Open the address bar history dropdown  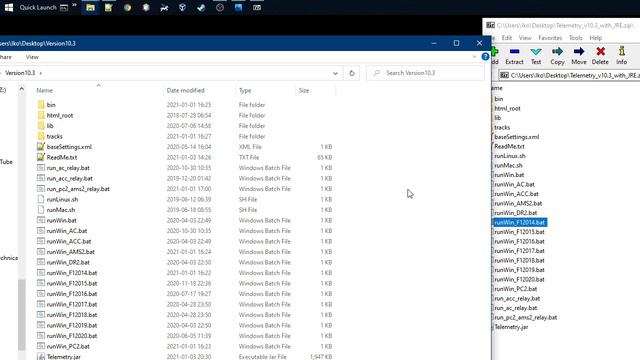tap(335, 73)
